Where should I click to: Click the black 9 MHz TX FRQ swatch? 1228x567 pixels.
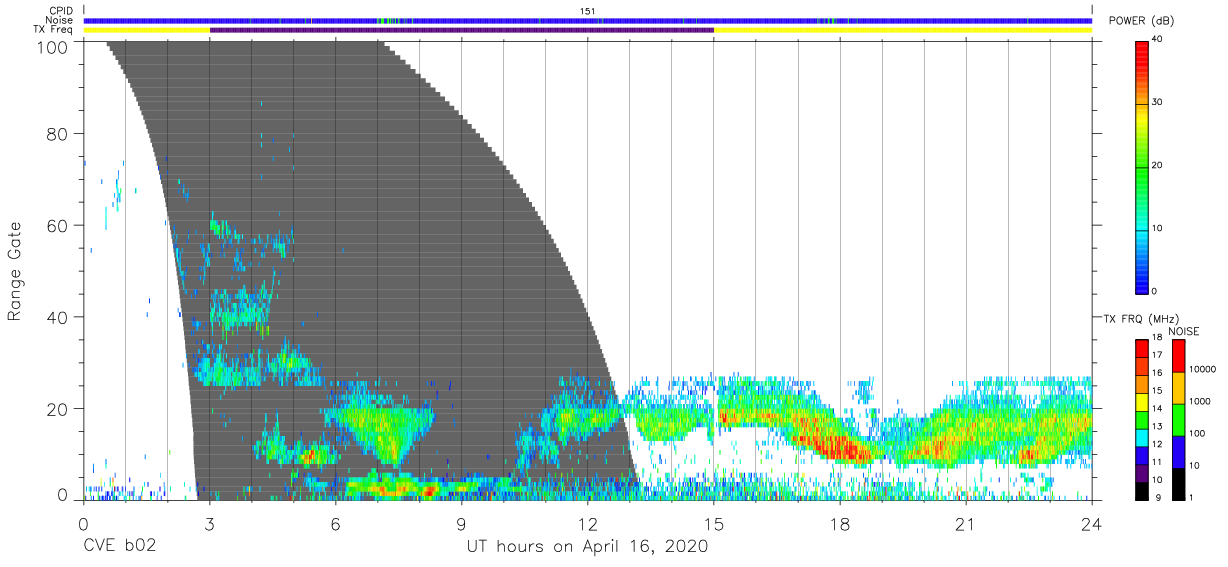(x=1143, y=491)
